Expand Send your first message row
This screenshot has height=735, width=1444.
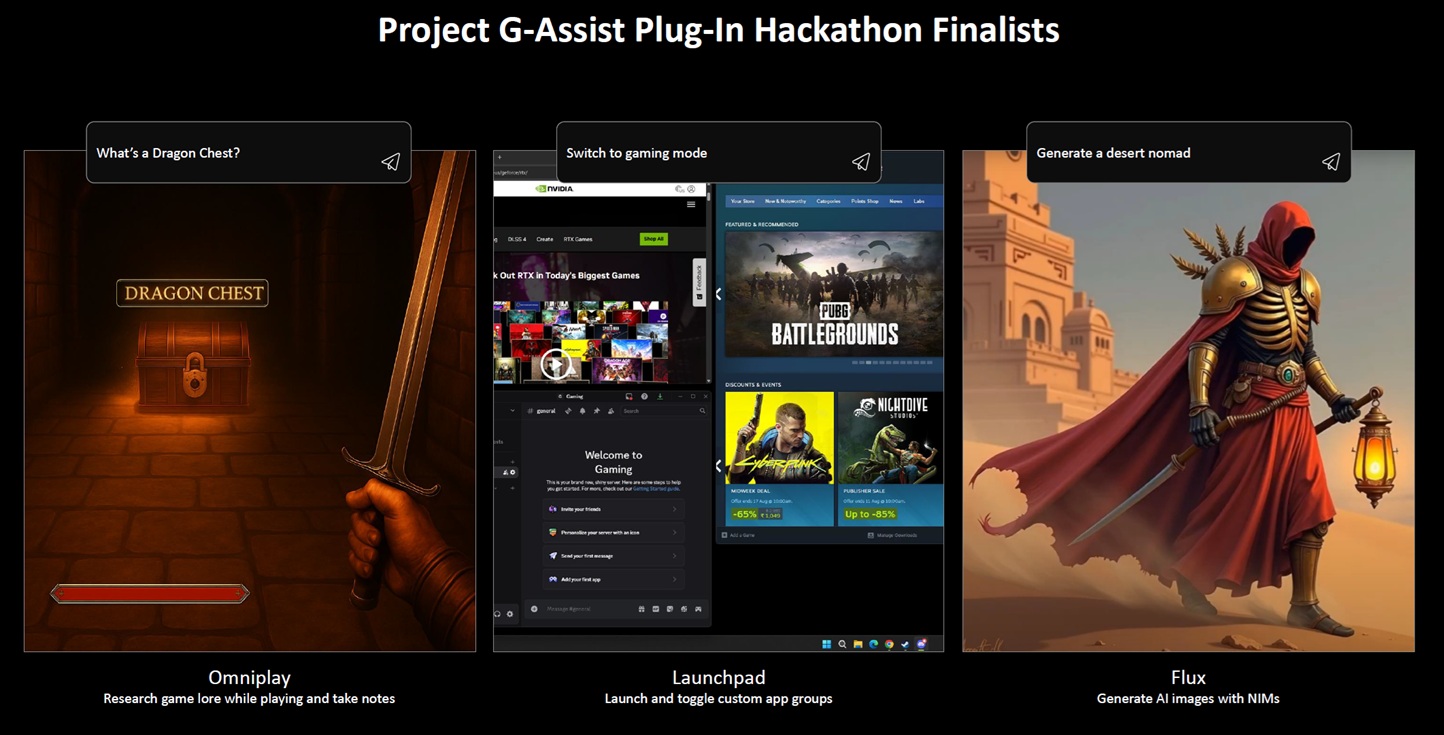pyautogui.click(x=613, y=556)
